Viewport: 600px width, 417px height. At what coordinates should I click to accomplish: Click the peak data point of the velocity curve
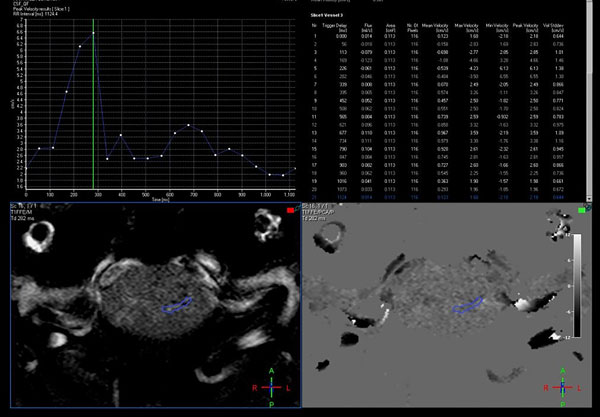point(93,33)
